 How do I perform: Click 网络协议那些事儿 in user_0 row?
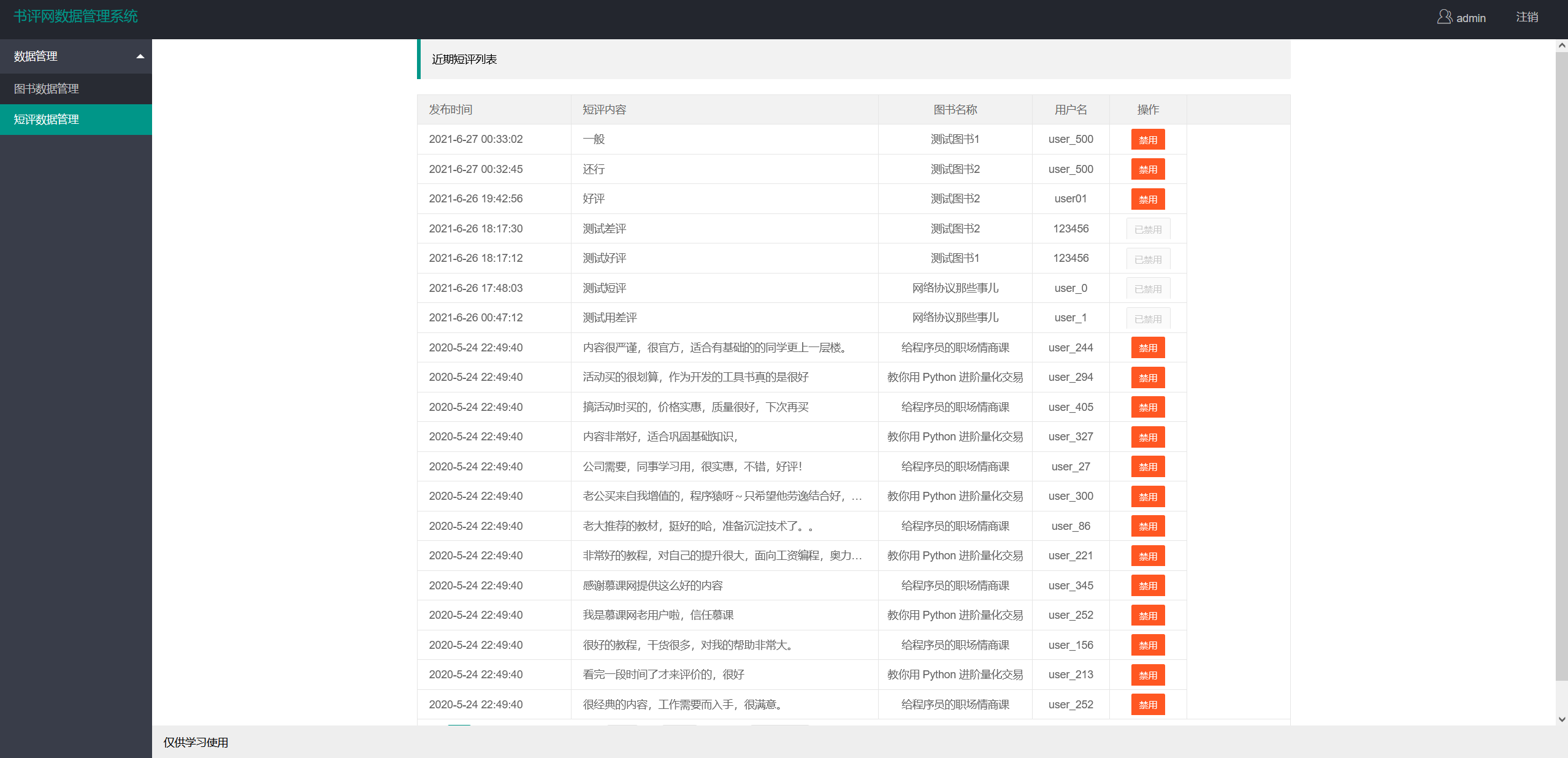point(955,288)
